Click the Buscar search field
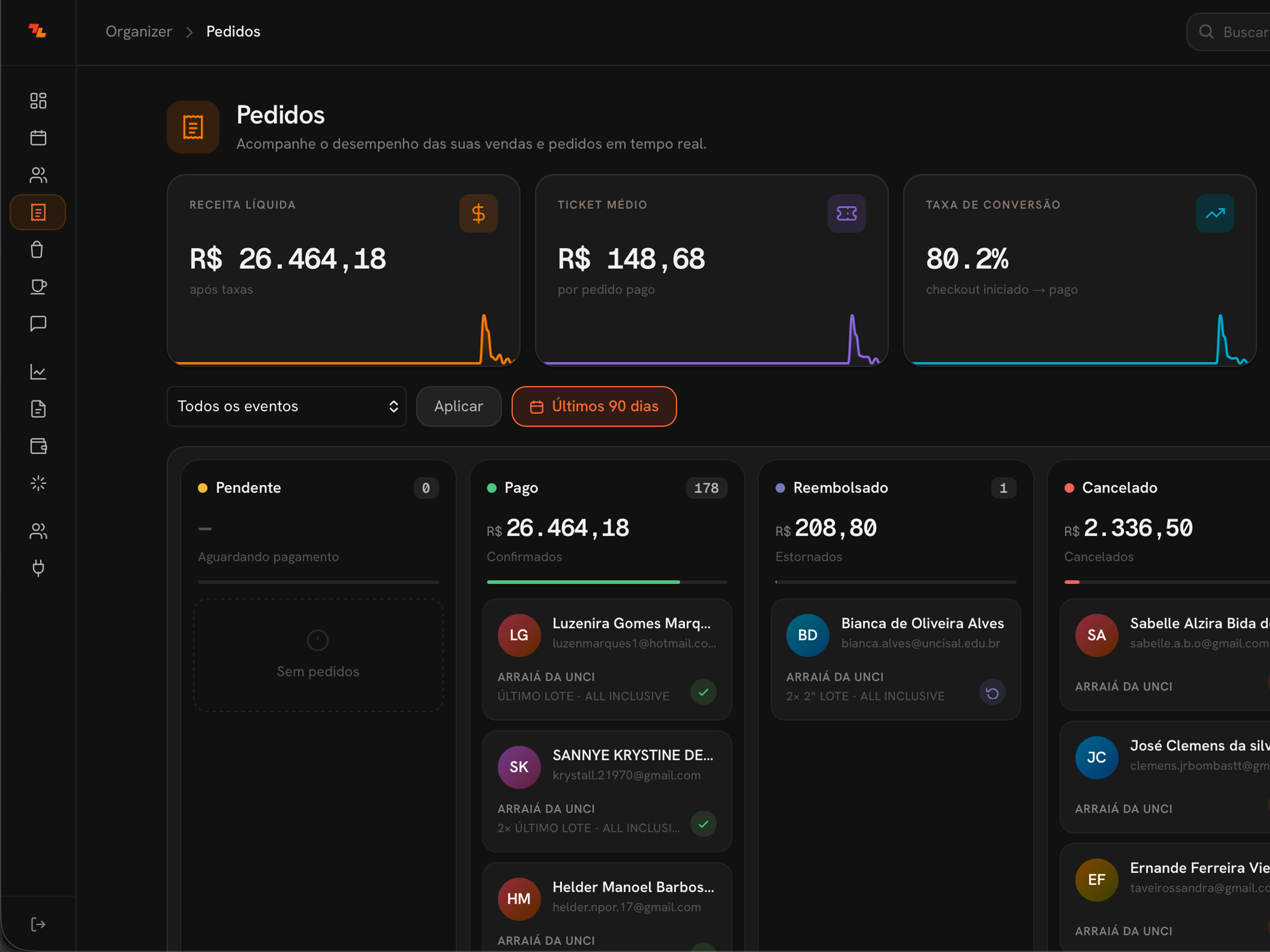Image resolution: width=1270 pixels, height=952 pixels. pyautogui.click(x=1229, y=32)
